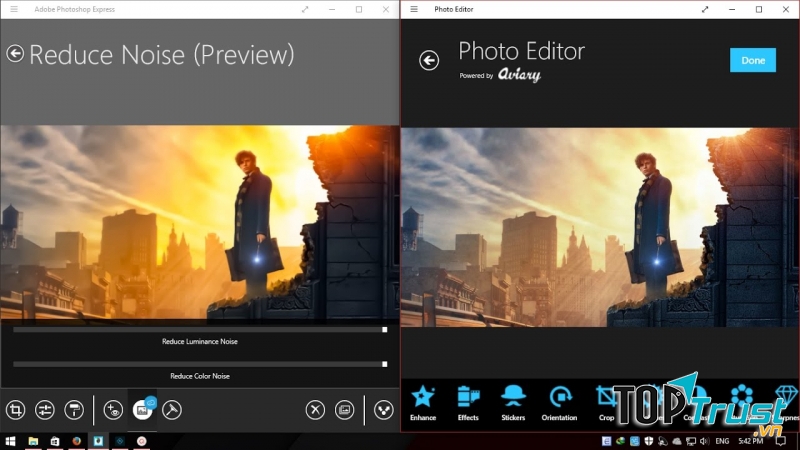Open the image gallery compare icon

(x=345, y=410)
